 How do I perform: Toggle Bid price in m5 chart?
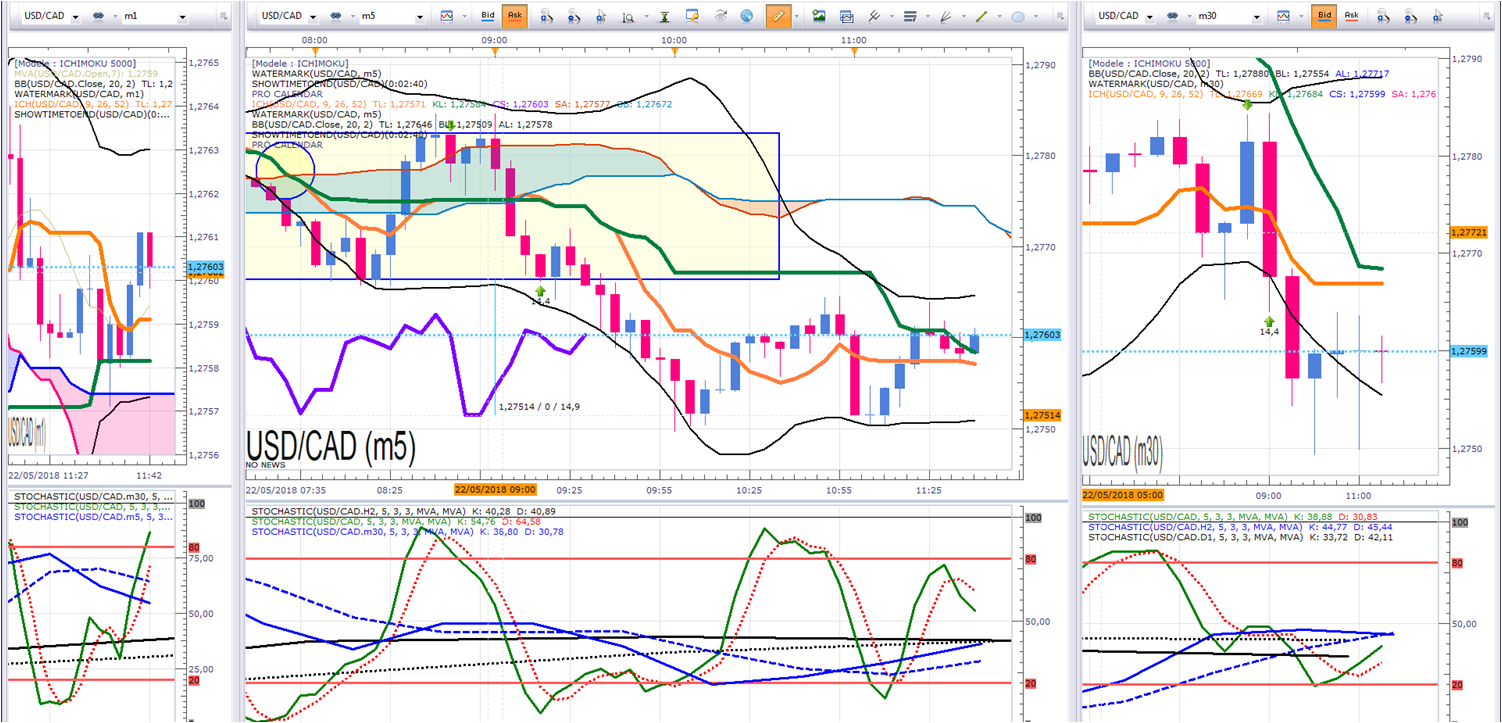coord(488,16)
